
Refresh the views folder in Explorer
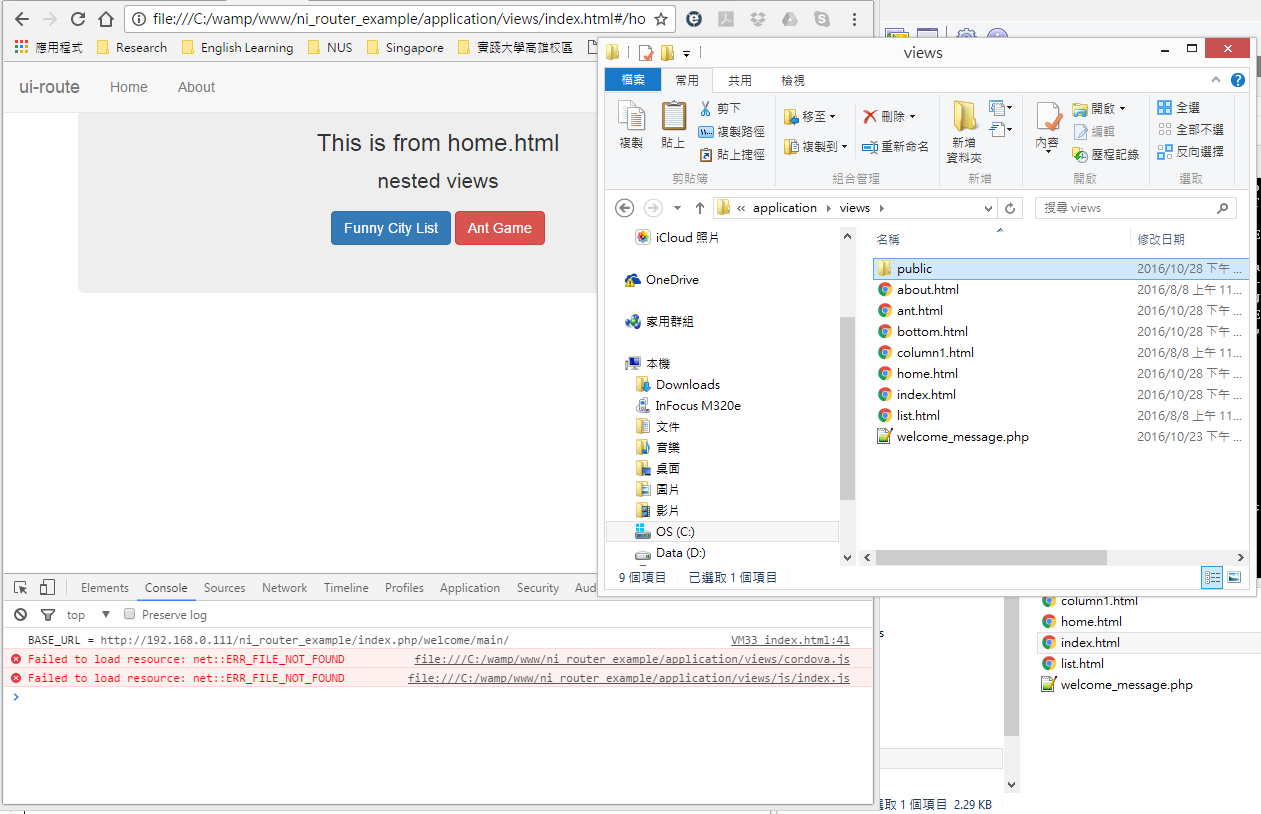pyautogui.click(x=1010, y=208)
